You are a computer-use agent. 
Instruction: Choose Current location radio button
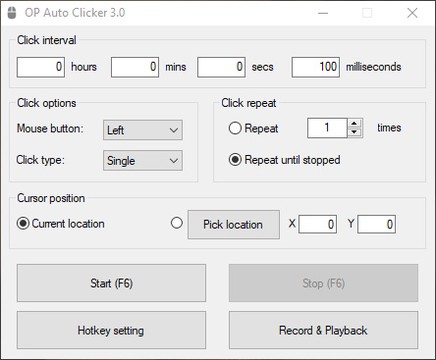[23, 224]
